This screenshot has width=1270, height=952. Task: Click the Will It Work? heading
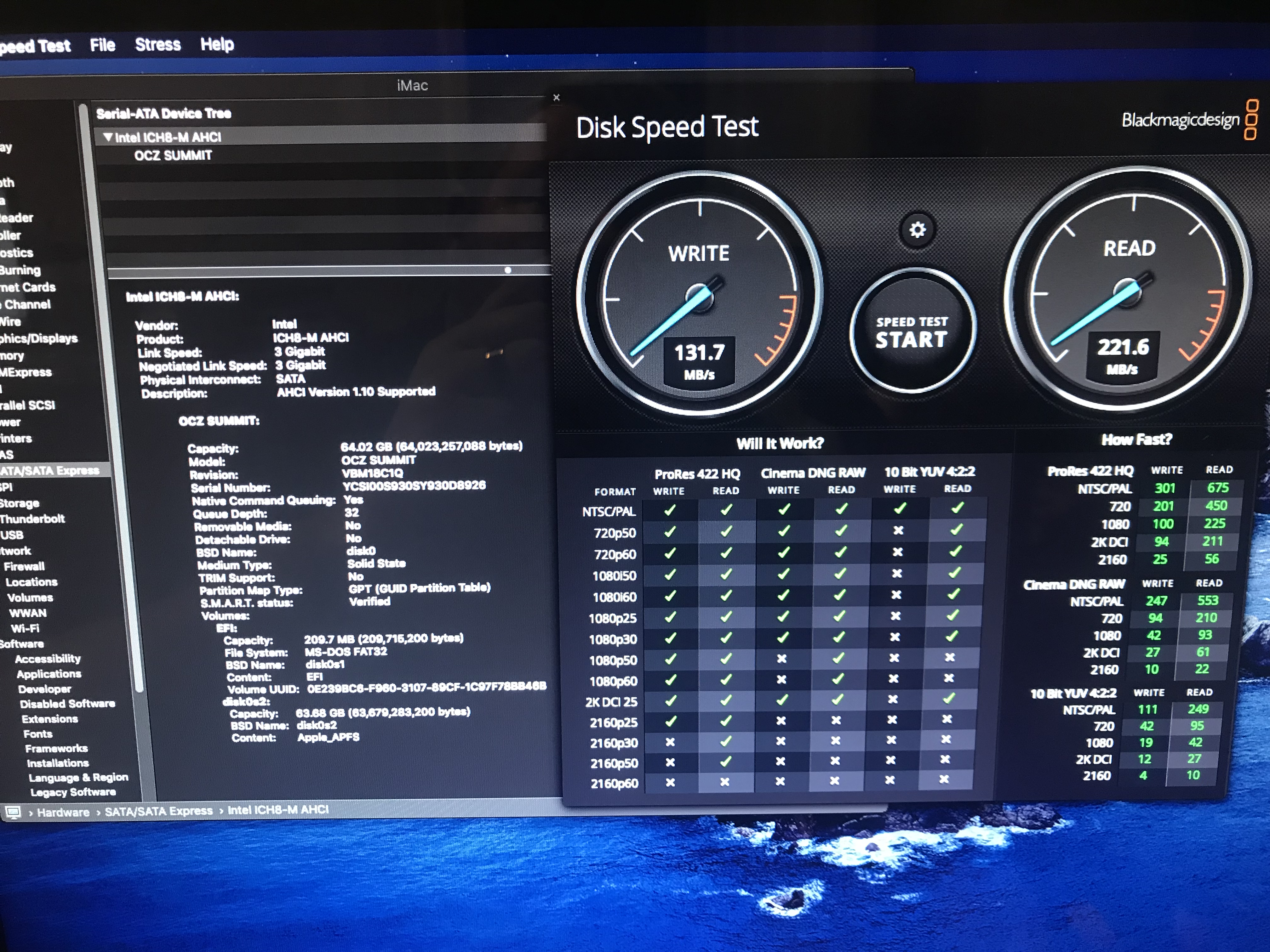780,443
